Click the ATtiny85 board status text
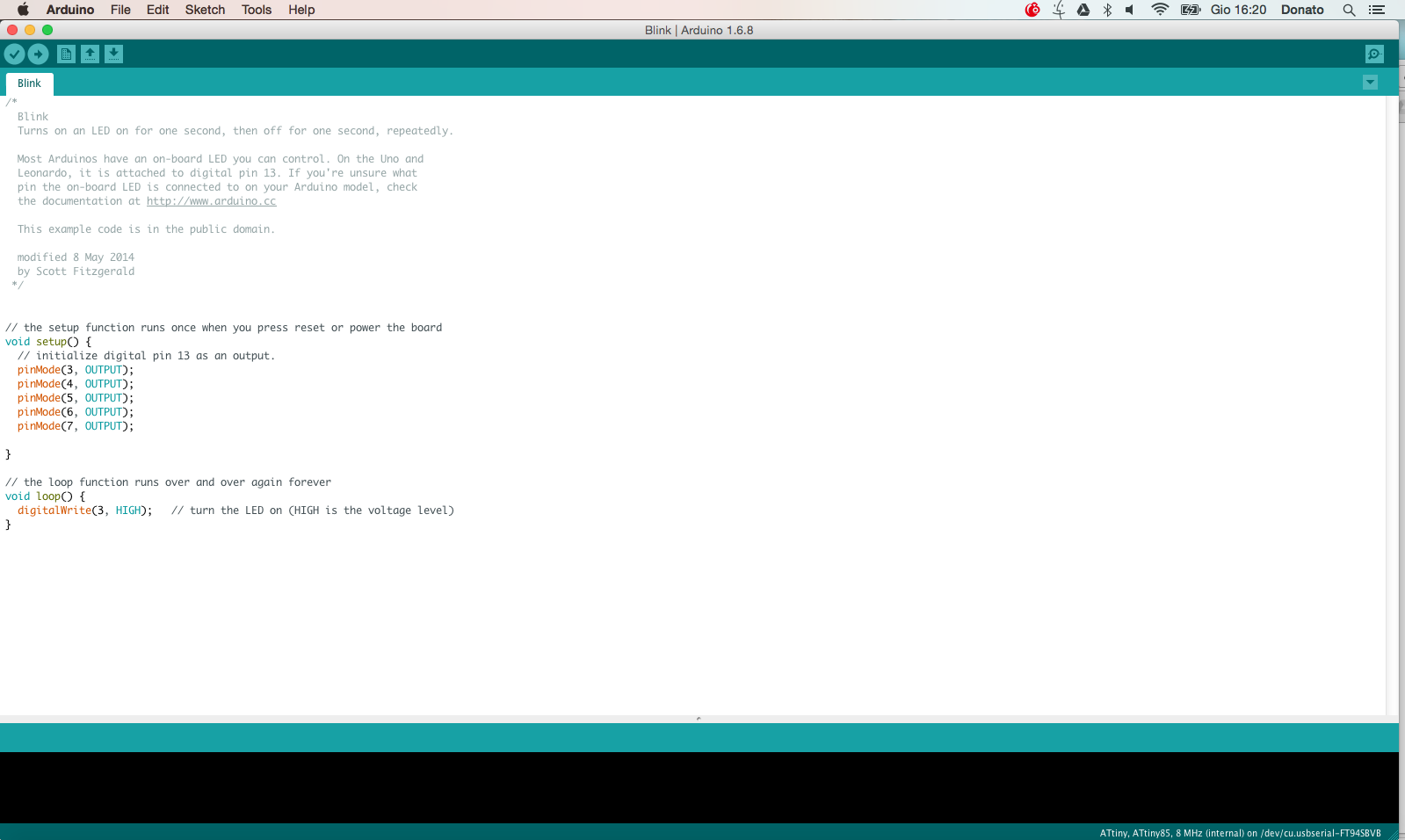This screenshot has width=1405, height=840. pyautogui.click(x=1240, y=833)
